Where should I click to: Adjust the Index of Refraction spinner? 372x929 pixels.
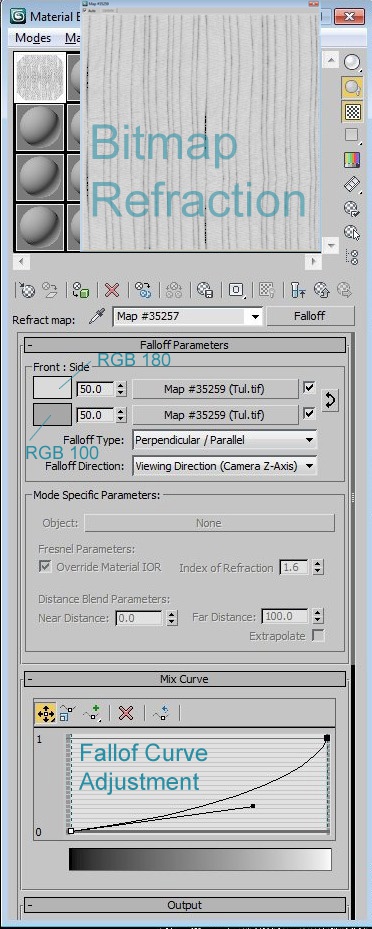(318, 568)
